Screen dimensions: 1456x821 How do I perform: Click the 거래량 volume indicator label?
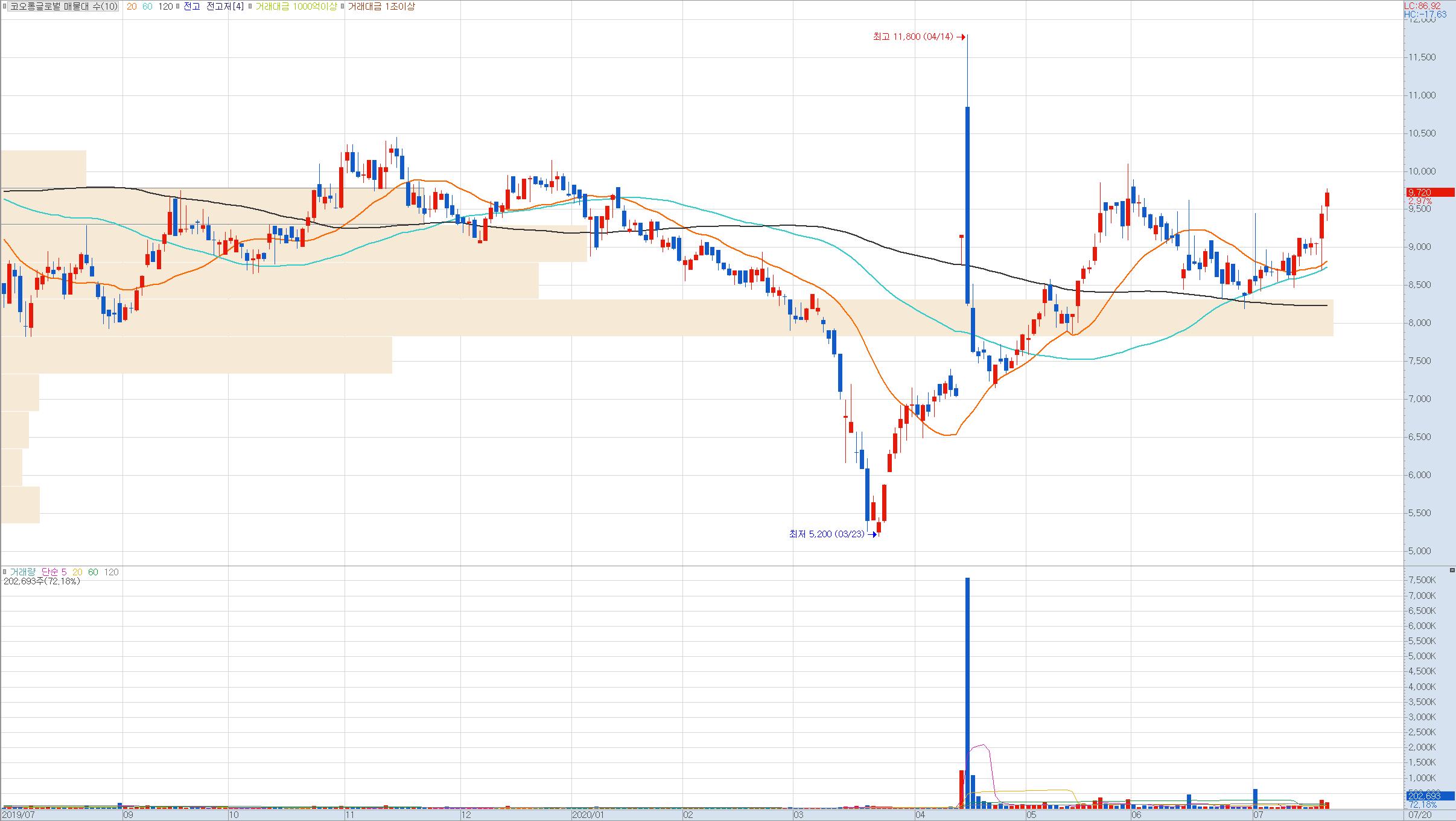(x=23, y=572)
